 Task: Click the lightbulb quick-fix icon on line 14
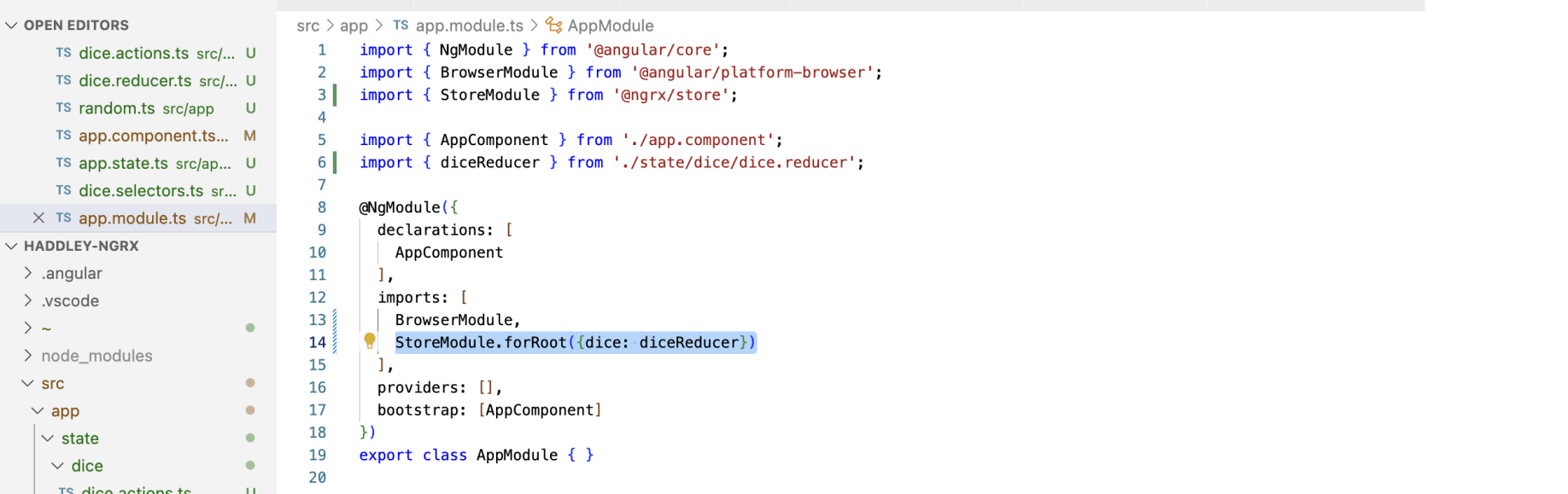pos(370,341)
